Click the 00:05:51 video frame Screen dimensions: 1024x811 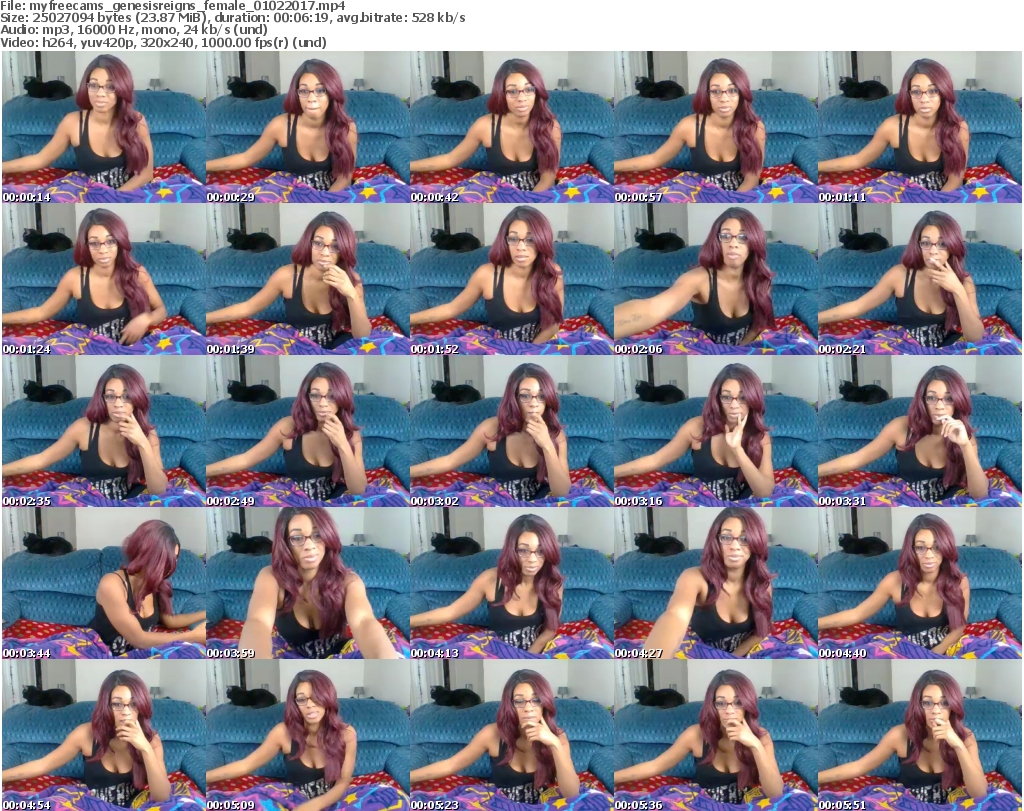(920, 735)
